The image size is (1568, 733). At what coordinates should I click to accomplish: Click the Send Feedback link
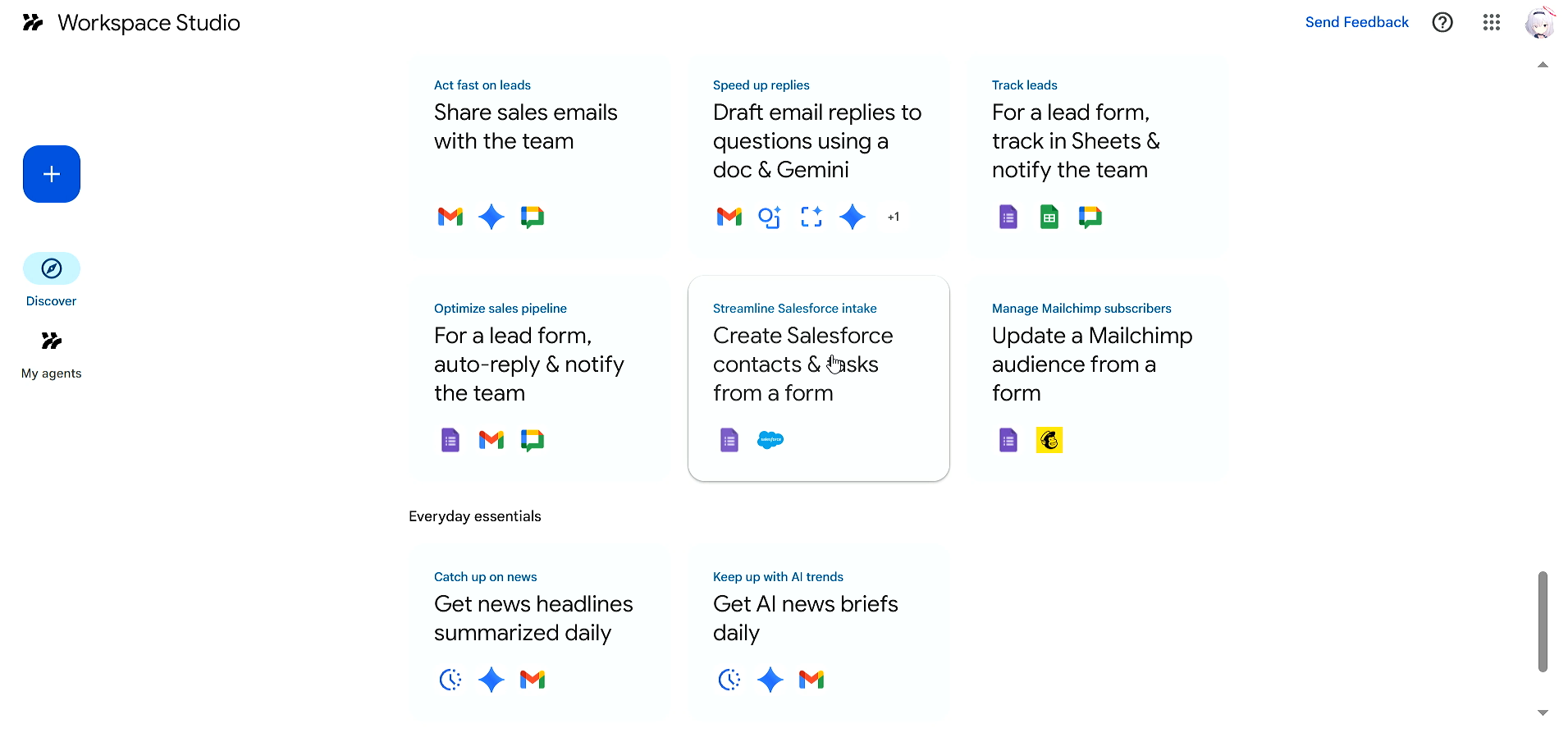click(x=1356, y=22)
